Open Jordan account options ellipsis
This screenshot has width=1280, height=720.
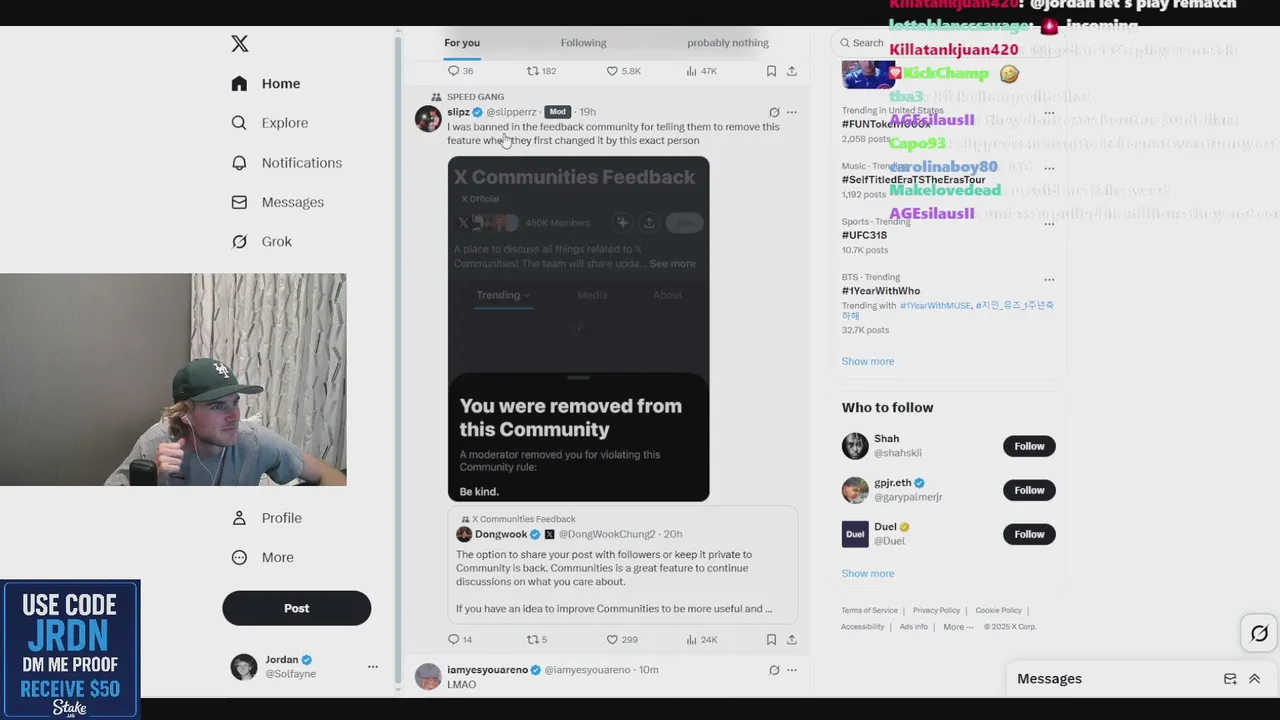pos(372,667)
